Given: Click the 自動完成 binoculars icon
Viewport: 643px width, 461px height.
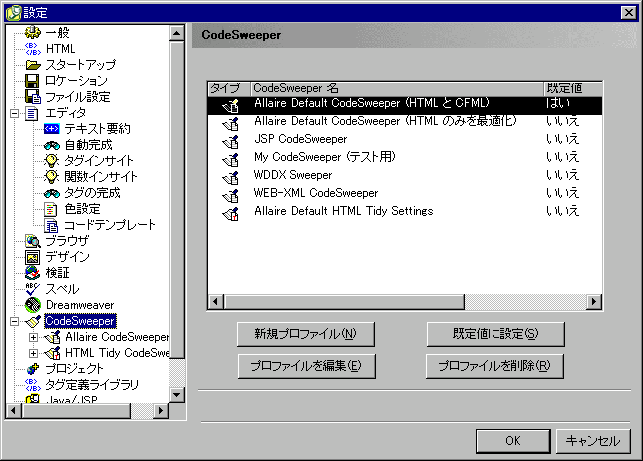Looking at the screenshot, I should (x=52, y=145).
